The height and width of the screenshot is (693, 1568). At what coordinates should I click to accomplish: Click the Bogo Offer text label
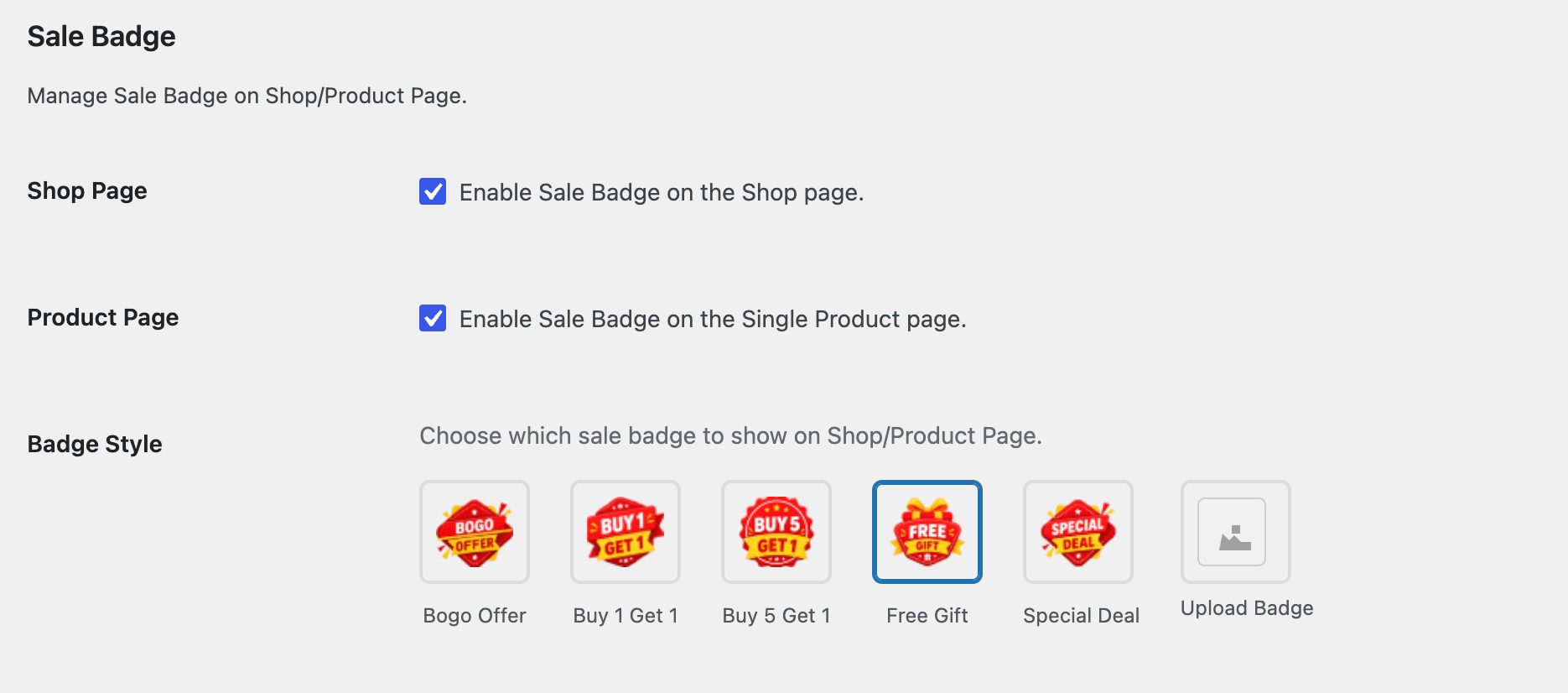coord(475,616)
